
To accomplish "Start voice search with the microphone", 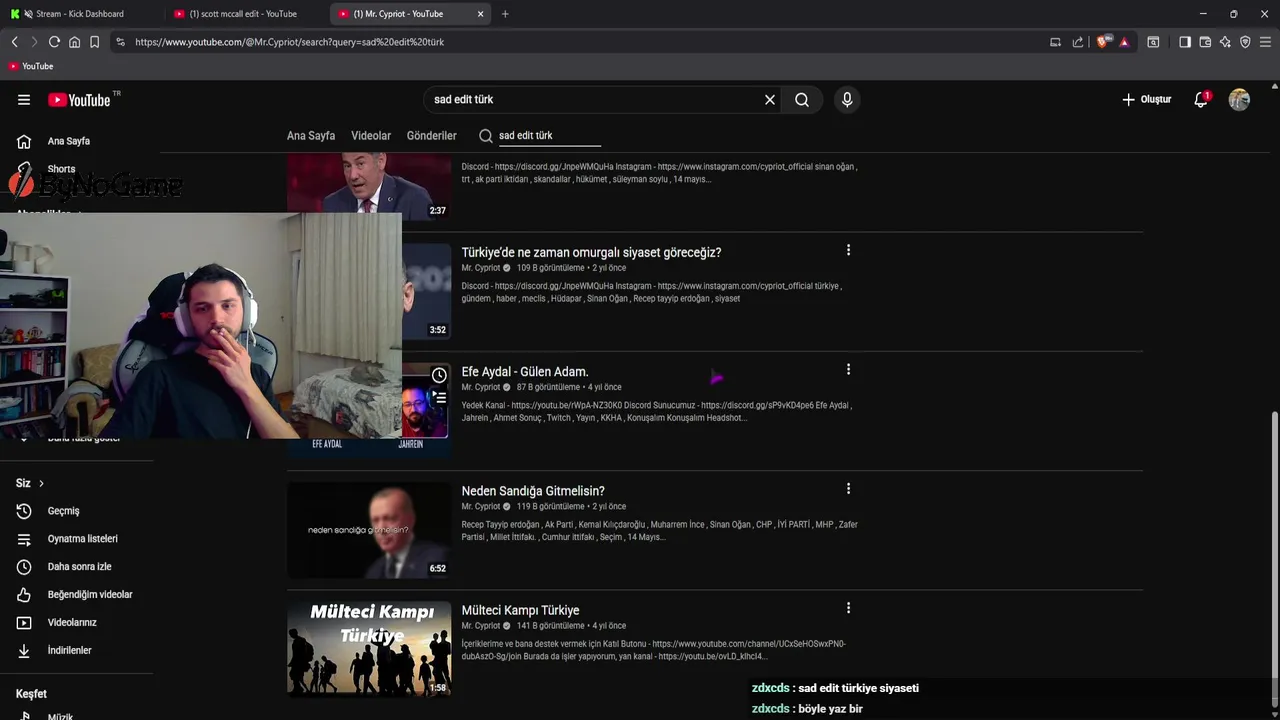I will coord(847,100).
